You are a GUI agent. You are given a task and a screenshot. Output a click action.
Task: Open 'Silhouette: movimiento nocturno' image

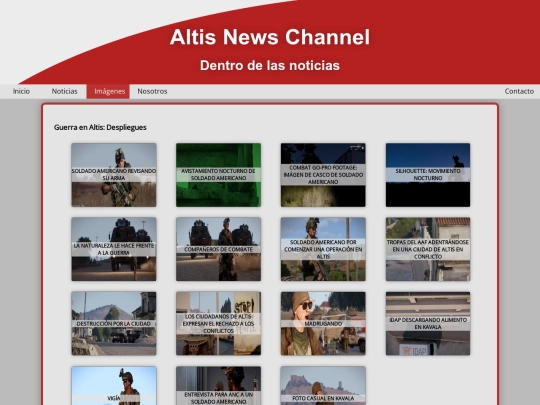click(x=428, y=175)
